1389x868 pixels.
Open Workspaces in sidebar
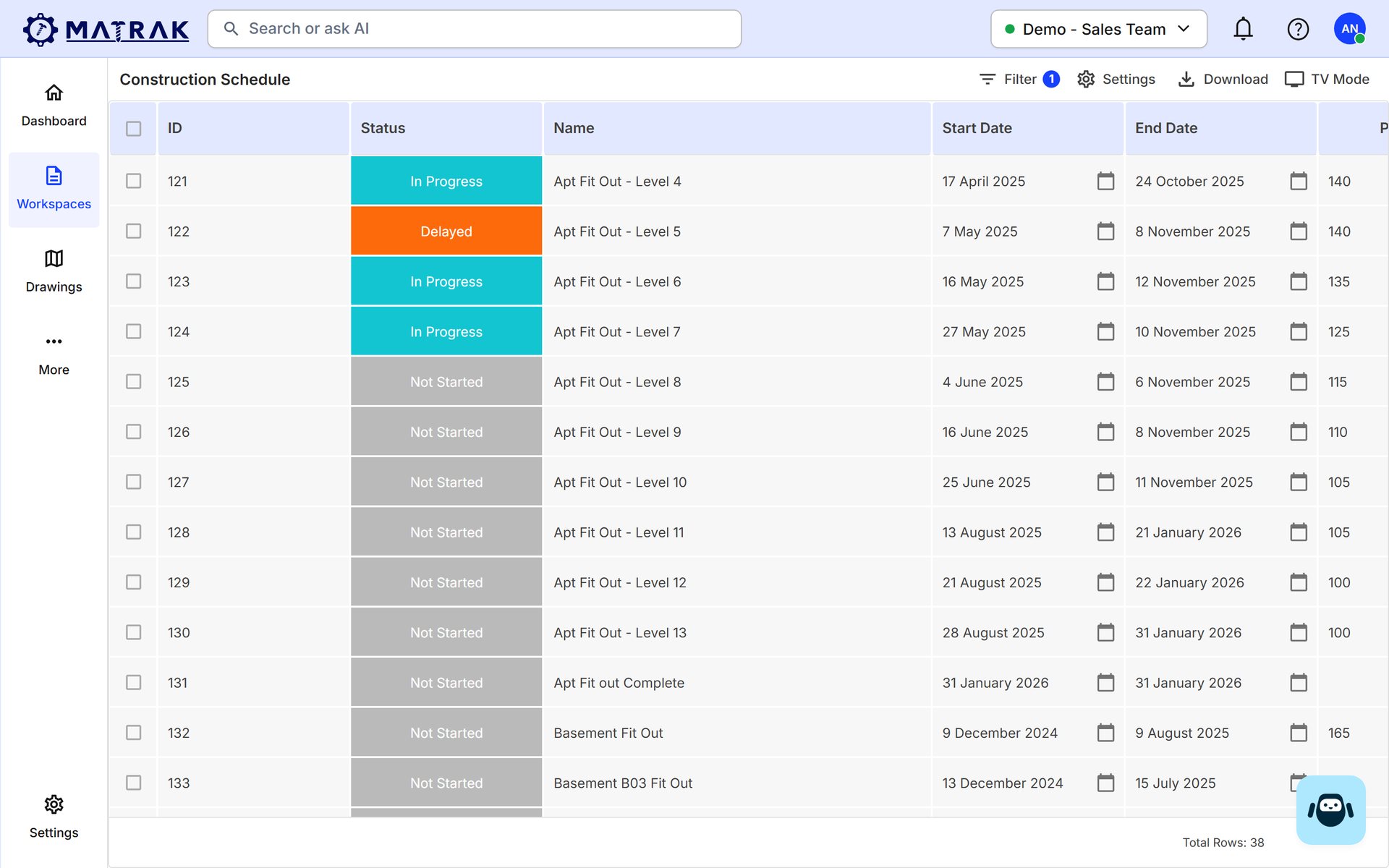(x=54, y=190)
